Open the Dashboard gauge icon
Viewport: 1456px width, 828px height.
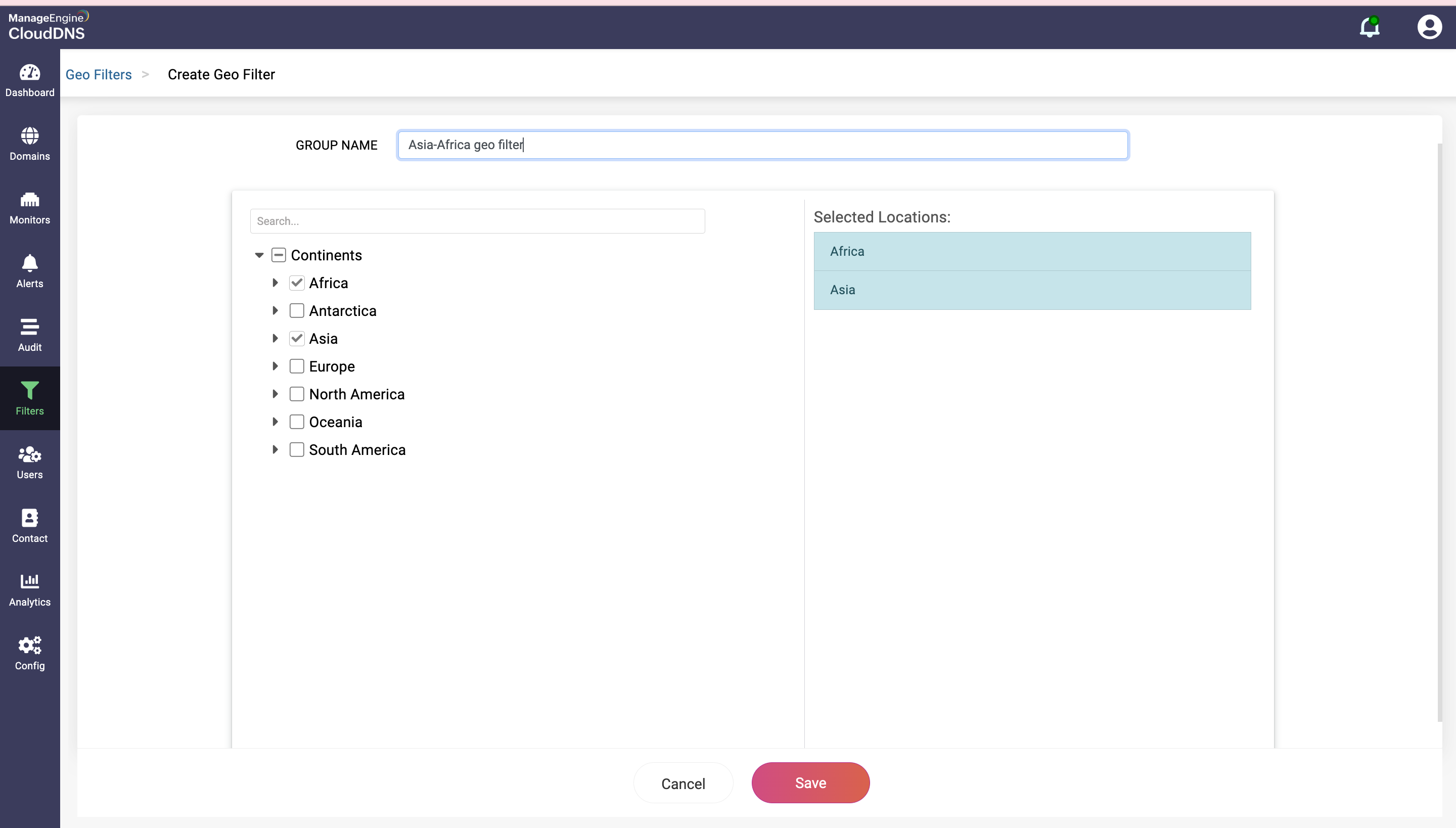click(x=29, y=73)
